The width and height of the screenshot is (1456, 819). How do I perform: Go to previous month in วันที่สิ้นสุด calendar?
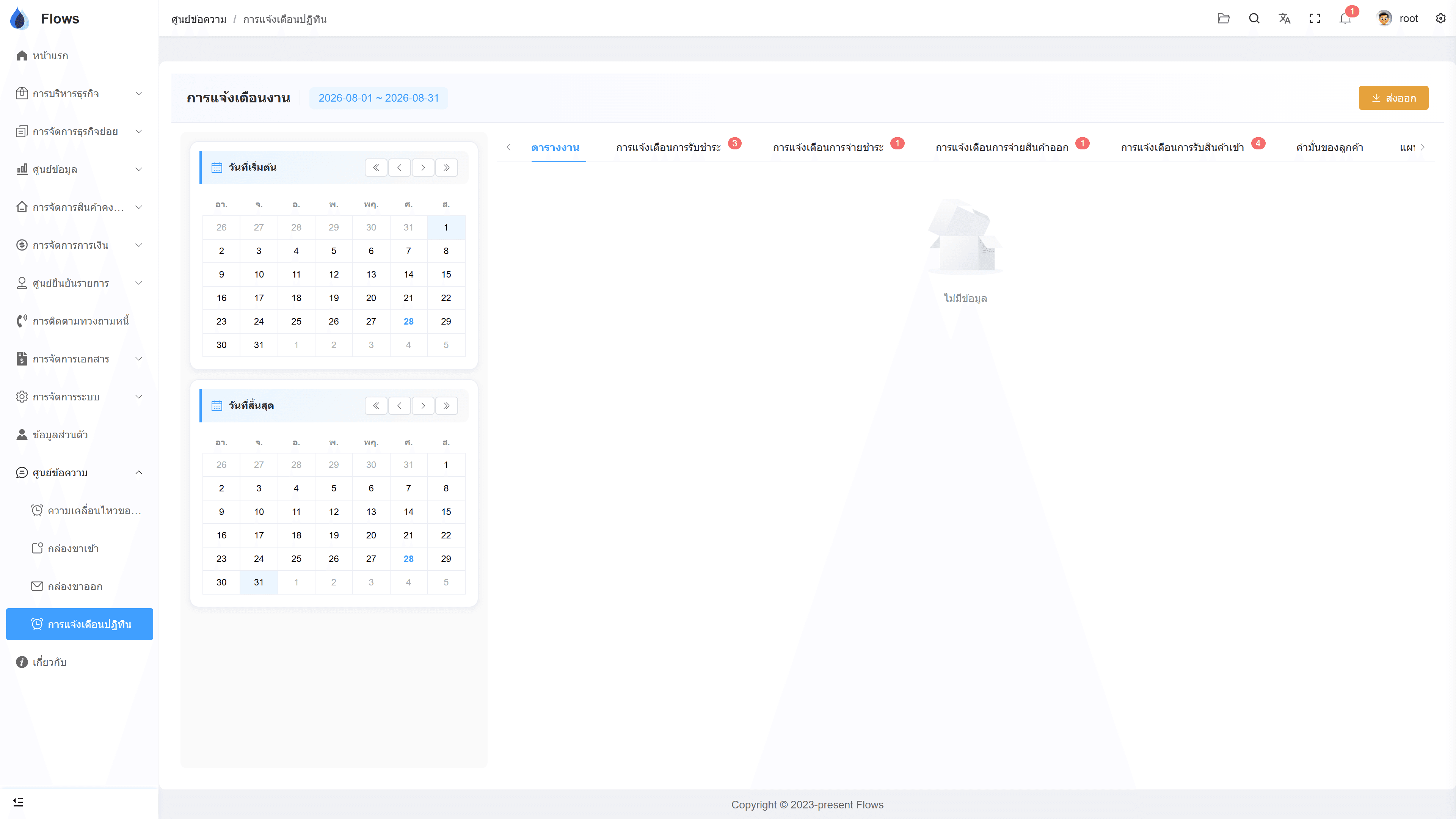(x=399, y=406)
